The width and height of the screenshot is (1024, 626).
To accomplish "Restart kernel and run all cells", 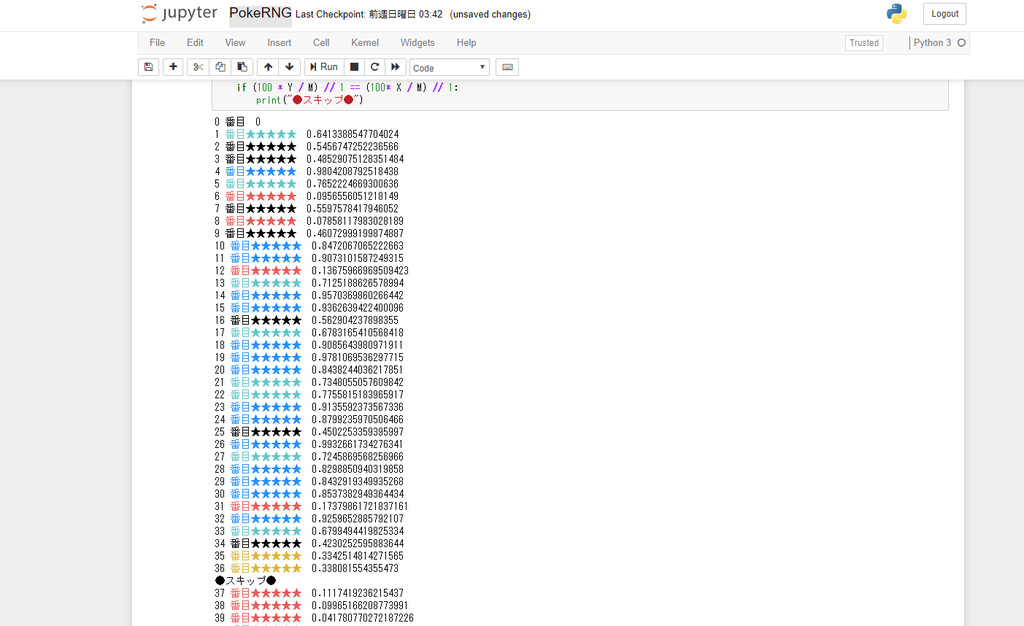I will [x=395, y=67].
